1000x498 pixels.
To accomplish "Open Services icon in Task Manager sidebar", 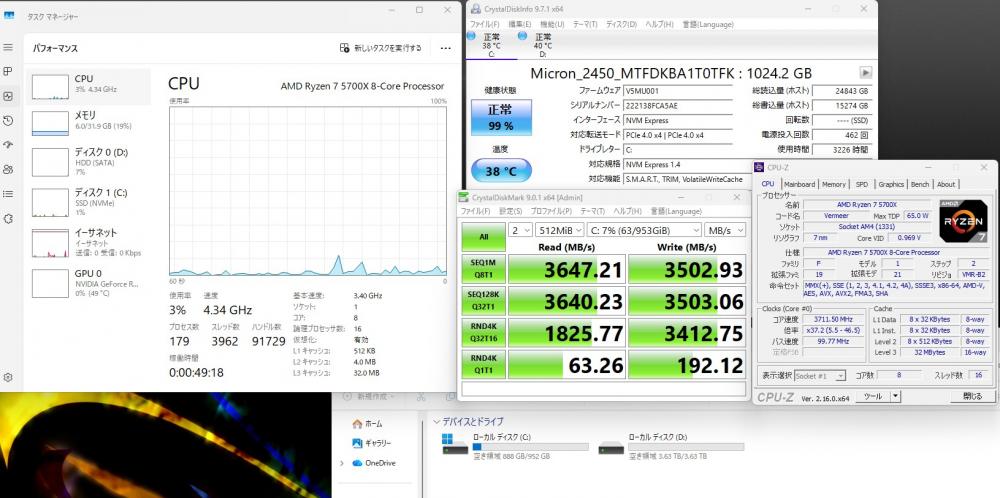I will tap(8, 219).
